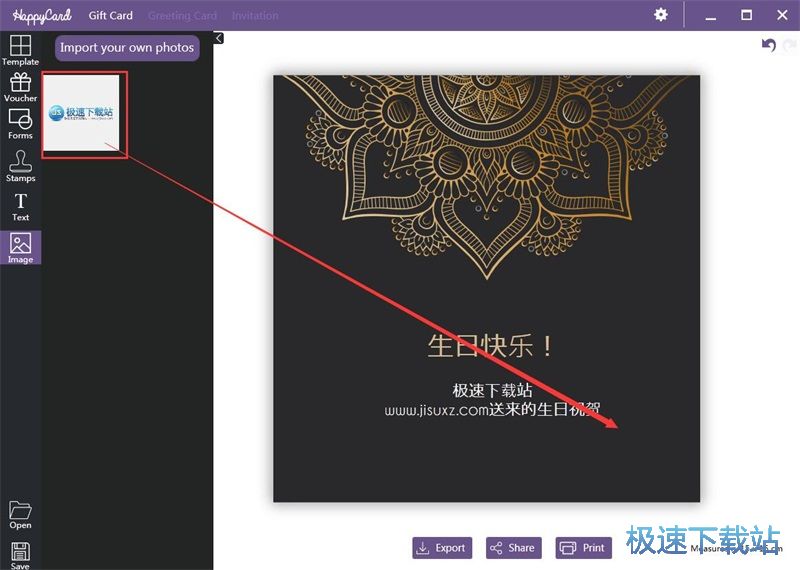Undo the last action
Image resolution: width=800 pixels, height=570 pixels.
pyautogui.click(x=769, y=45)
